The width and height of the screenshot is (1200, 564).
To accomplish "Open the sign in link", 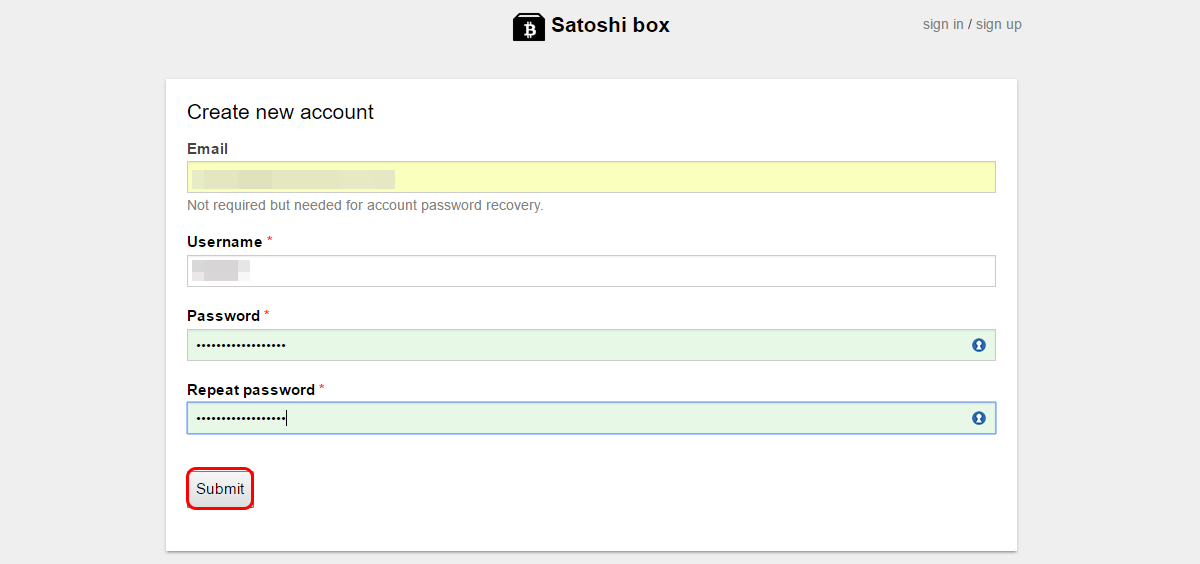I will point(943,24).
